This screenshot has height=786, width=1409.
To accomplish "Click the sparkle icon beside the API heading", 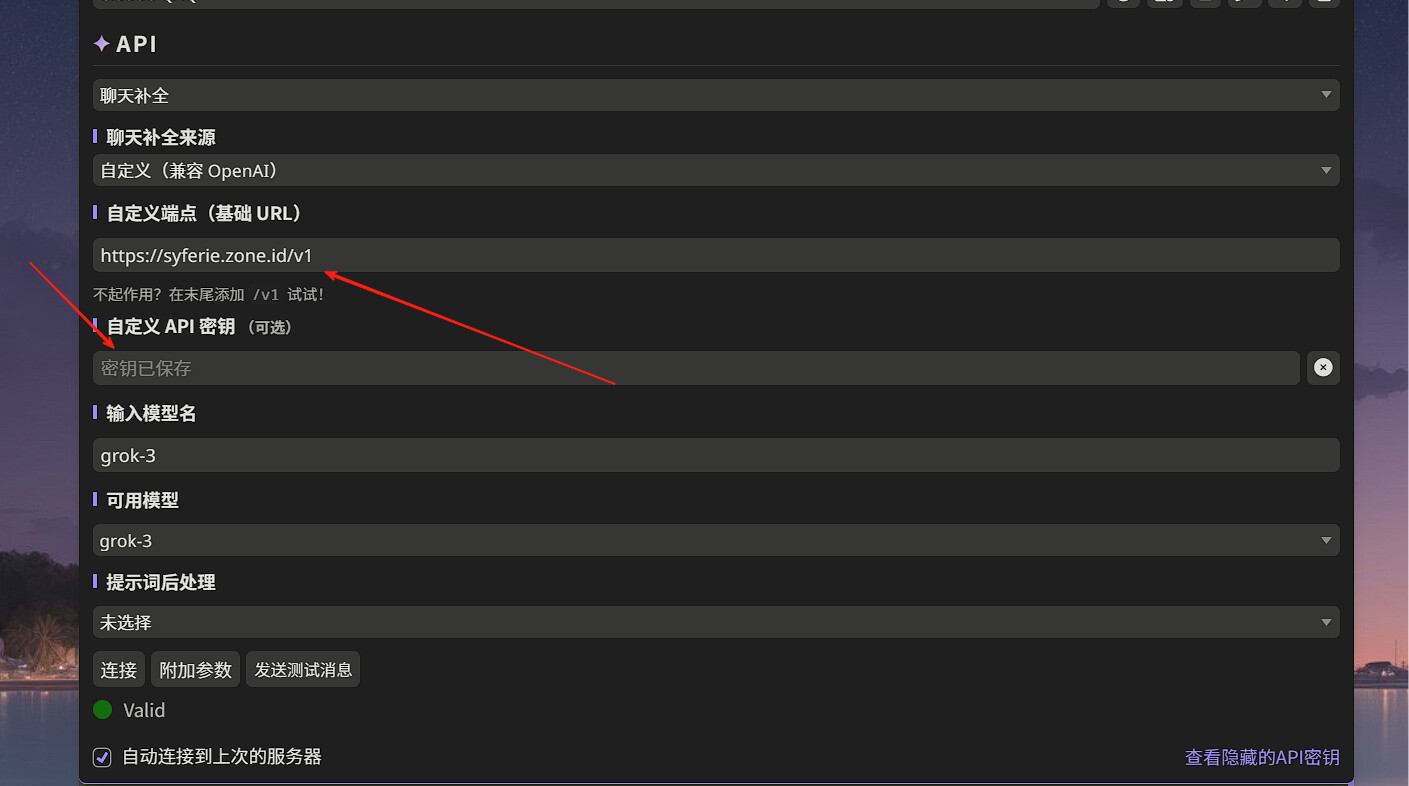I will coord(101,44).
